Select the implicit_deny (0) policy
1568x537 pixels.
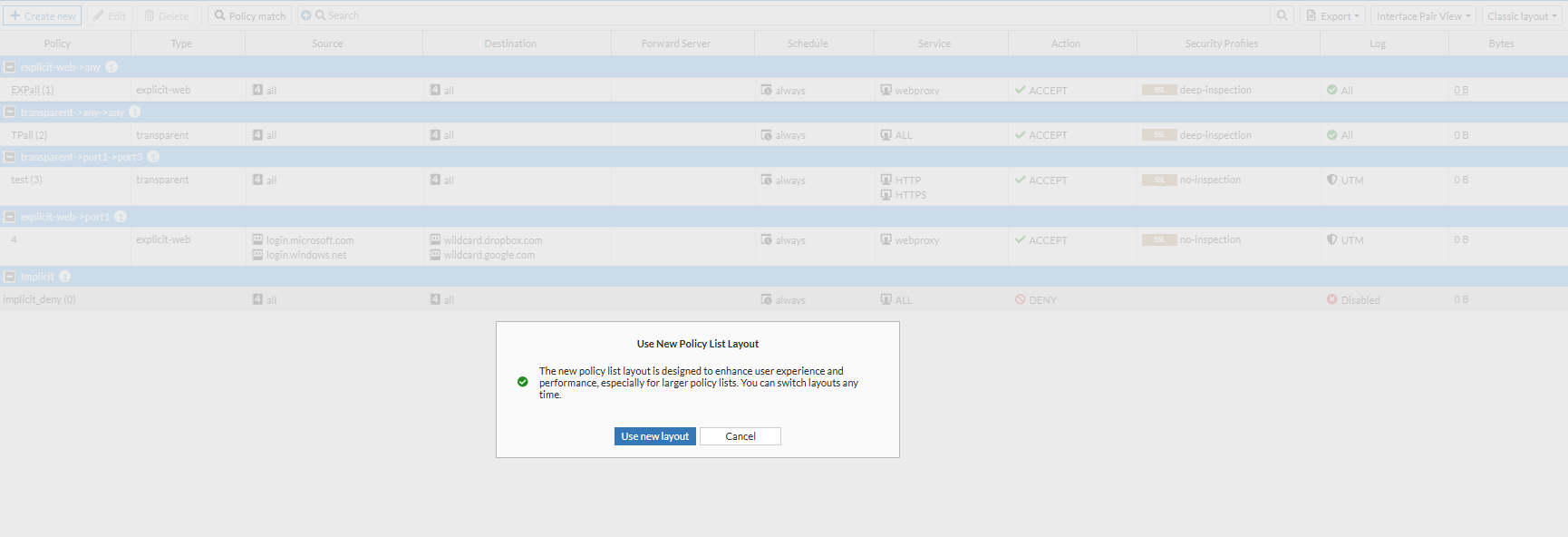coord(39,299)
